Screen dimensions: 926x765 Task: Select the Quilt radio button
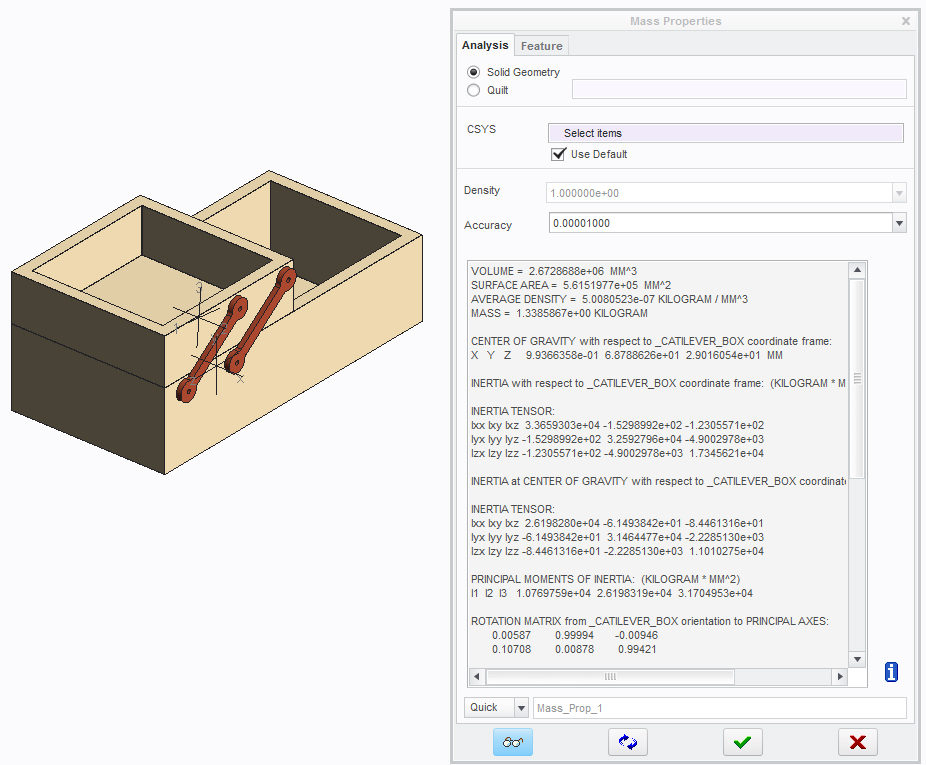point(474,90)
